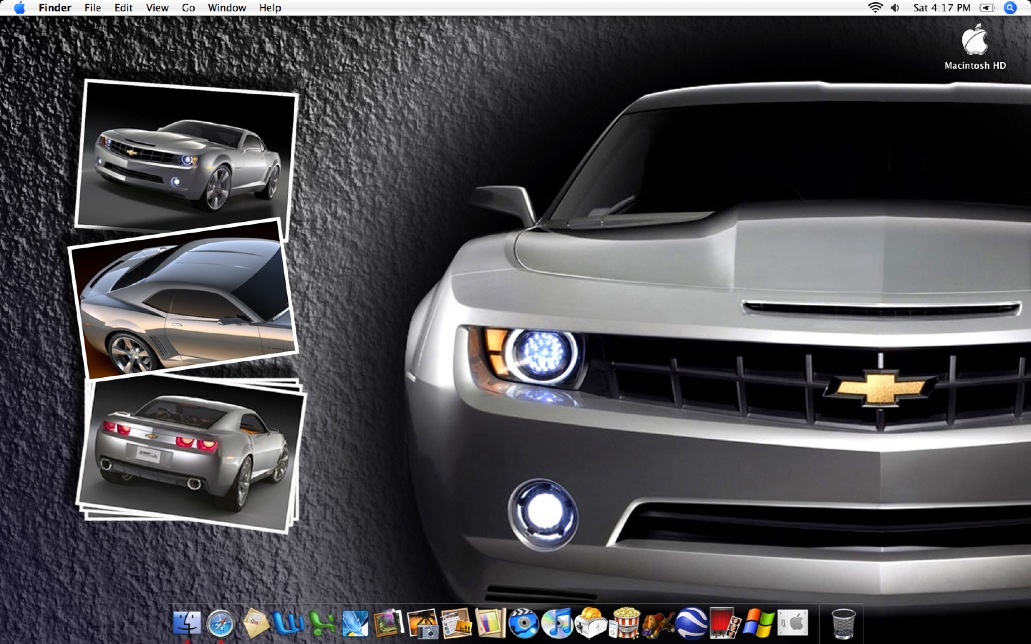
Task: Open the parchment scroll color chart icon
Action: 490,623
